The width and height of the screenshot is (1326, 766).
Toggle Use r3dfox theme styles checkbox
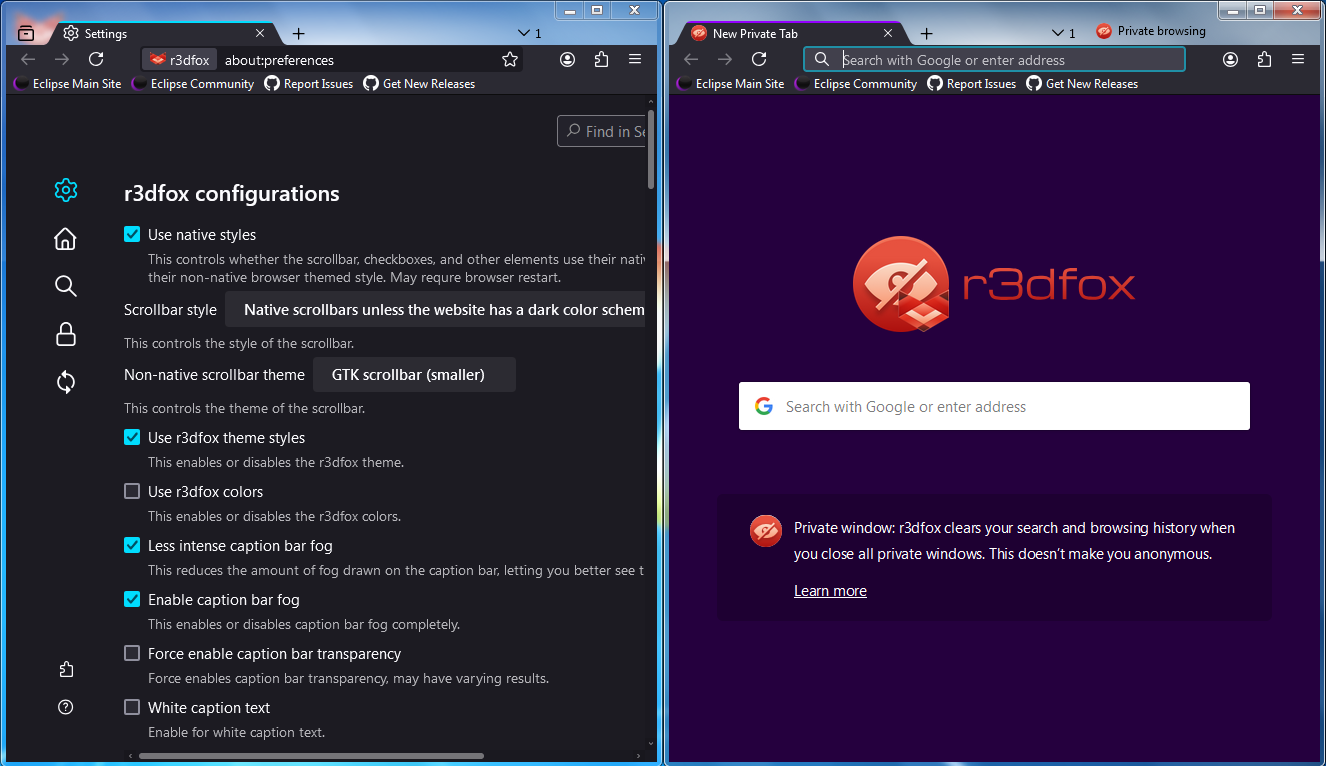click(x=132, y=437)
